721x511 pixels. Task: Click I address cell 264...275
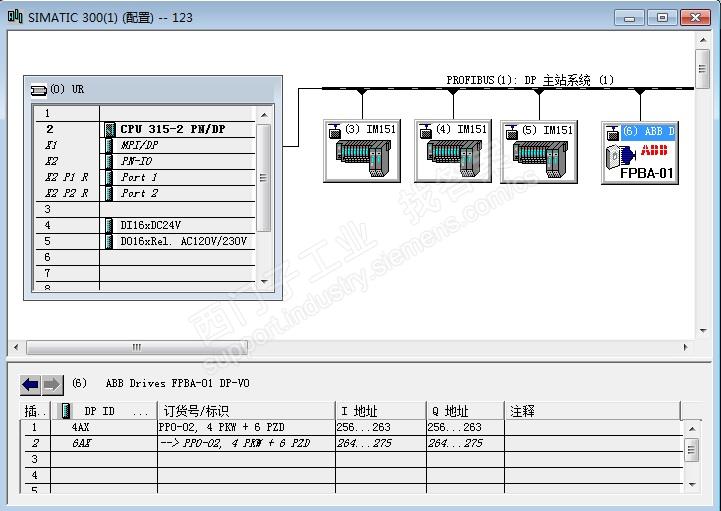381,443
